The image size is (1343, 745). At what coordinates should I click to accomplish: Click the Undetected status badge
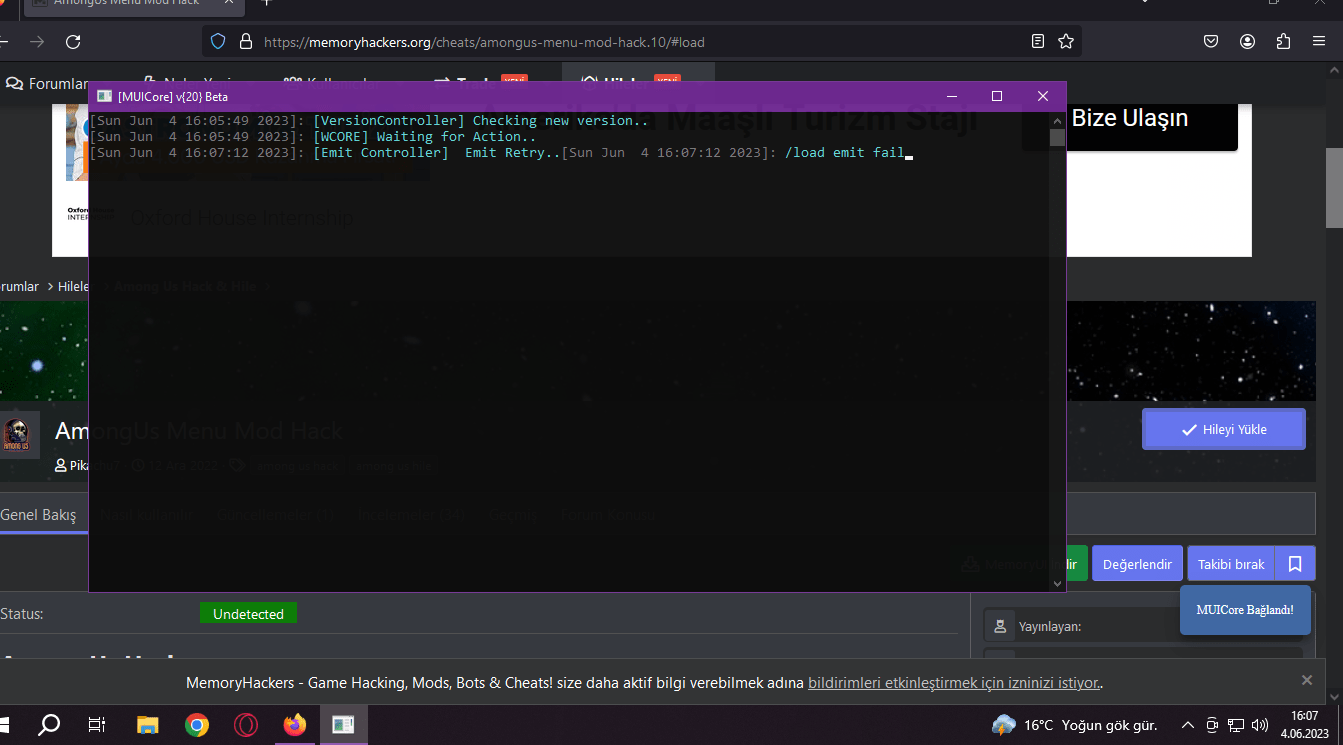(248, 614)
